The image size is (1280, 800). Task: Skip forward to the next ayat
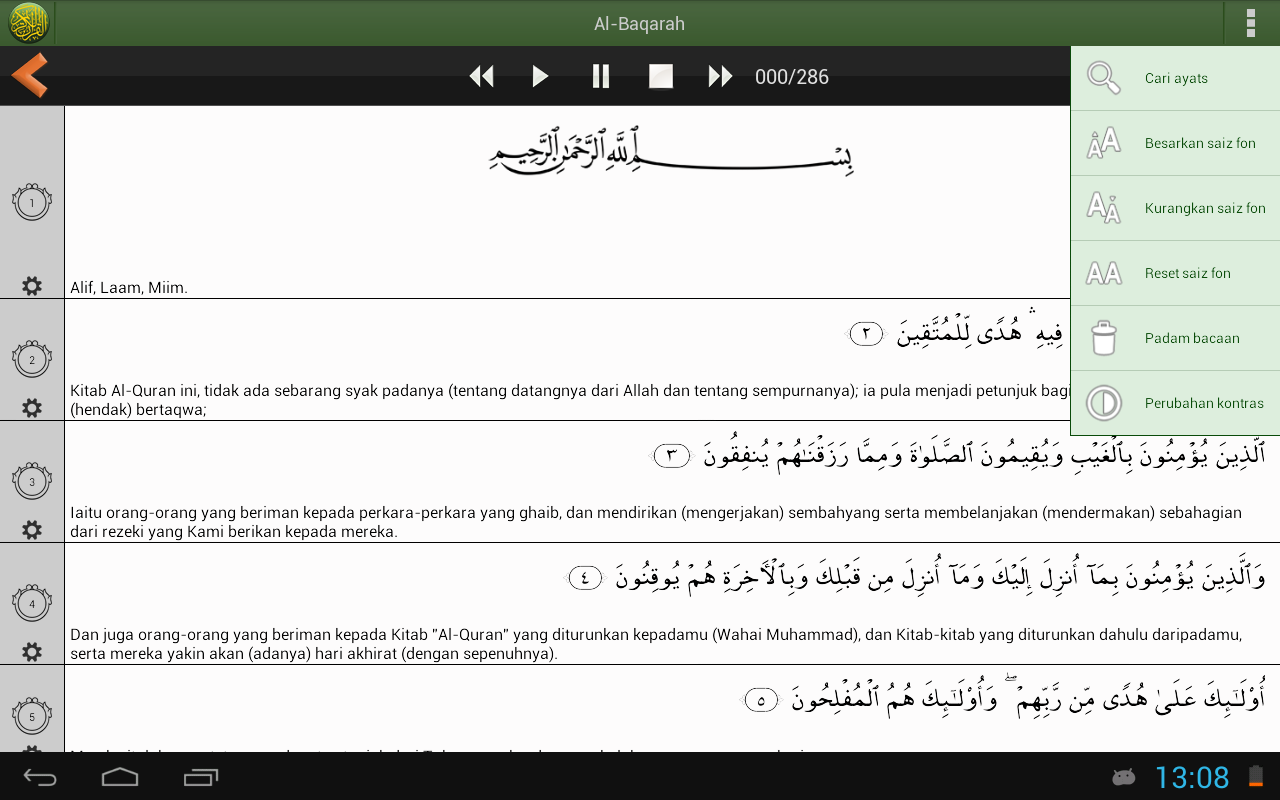(x=720, y=76)
